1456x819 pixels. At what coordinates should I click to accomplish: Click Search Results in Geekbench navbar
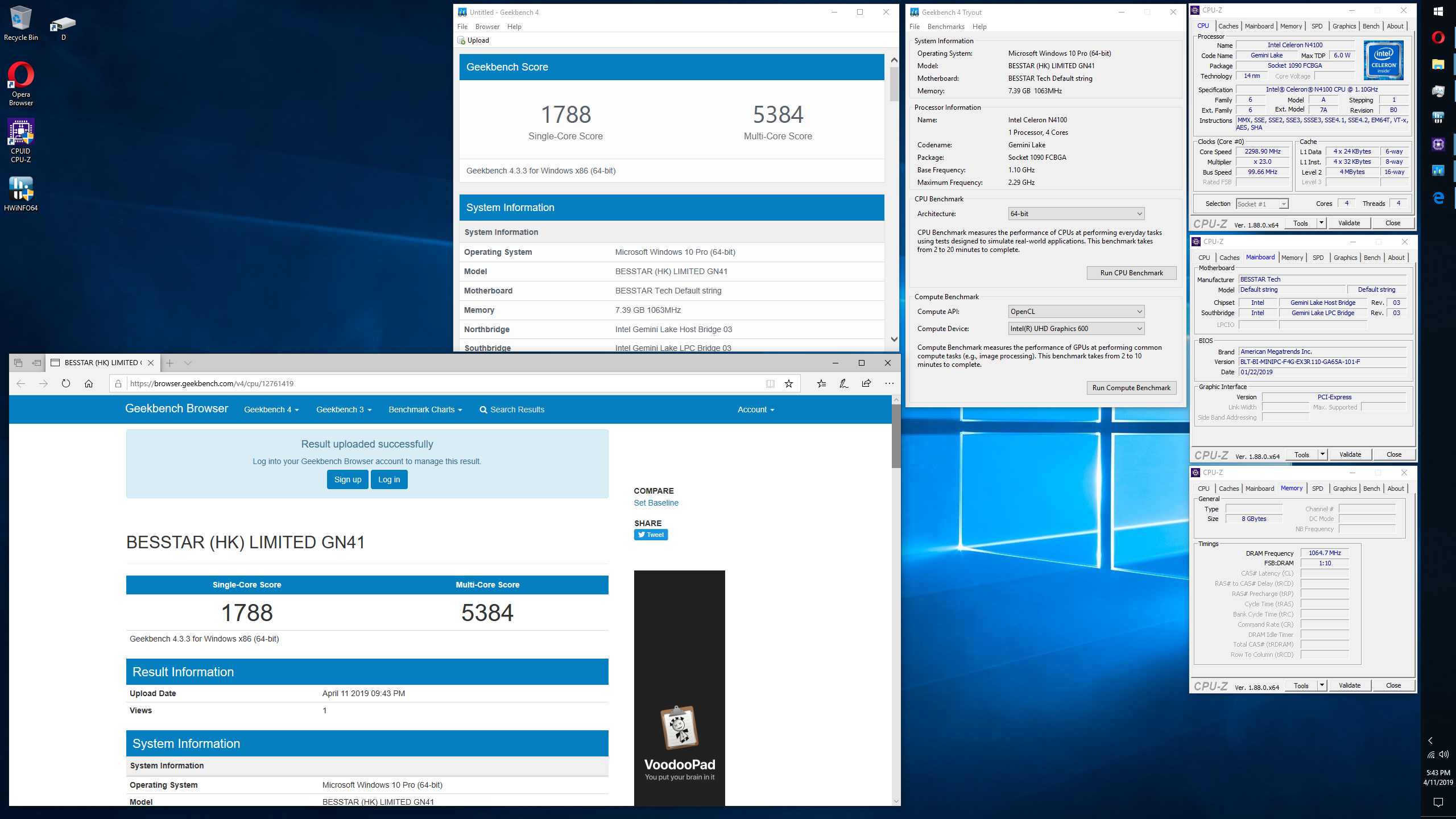[512, 409]
